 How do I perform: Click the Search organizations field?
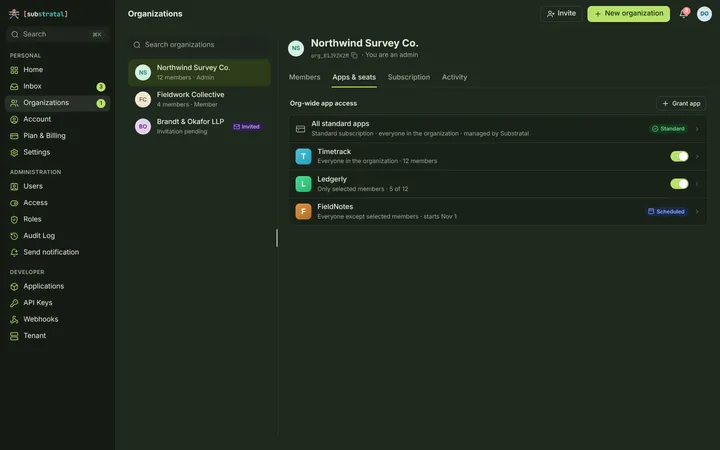(x=199, y=45)
